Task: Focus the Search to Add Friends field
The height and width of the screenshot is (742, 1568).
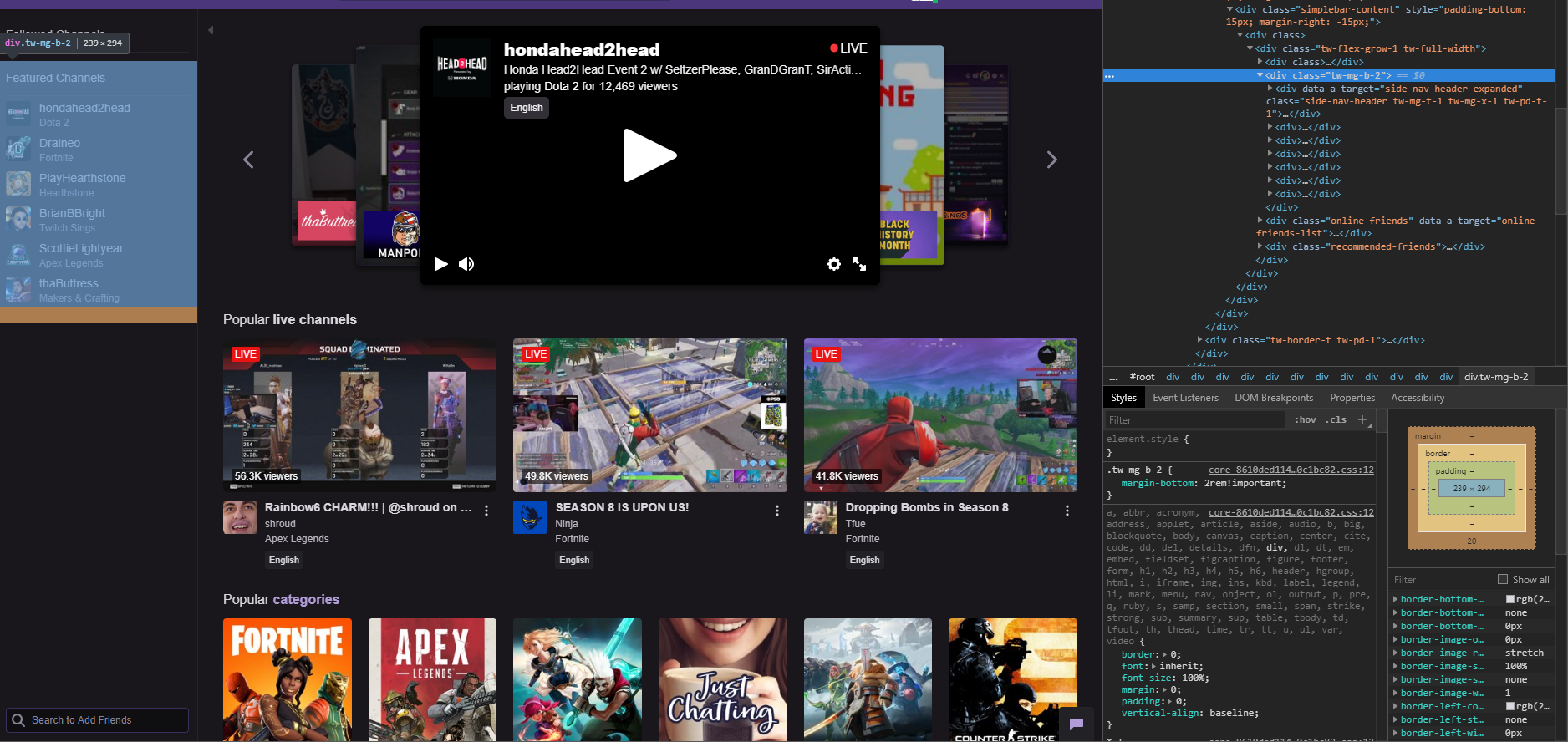Action: pyautogui.click(x=97, y=720)
